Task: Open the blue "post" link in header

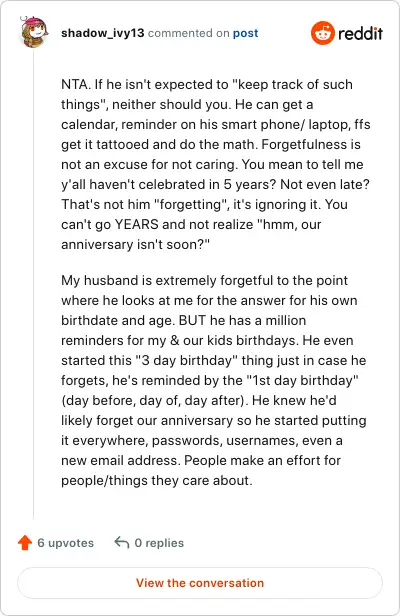Action: [x=246, y=33]
